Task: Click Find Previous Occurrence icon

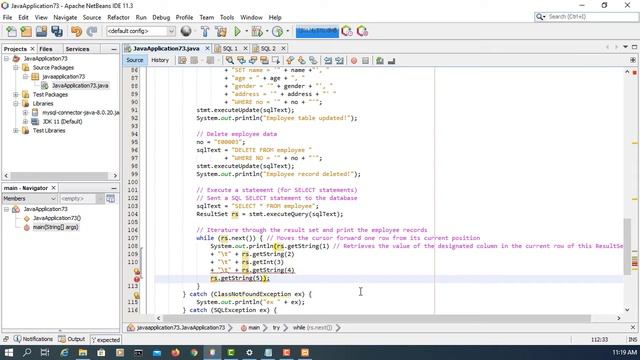Action: 241,60
